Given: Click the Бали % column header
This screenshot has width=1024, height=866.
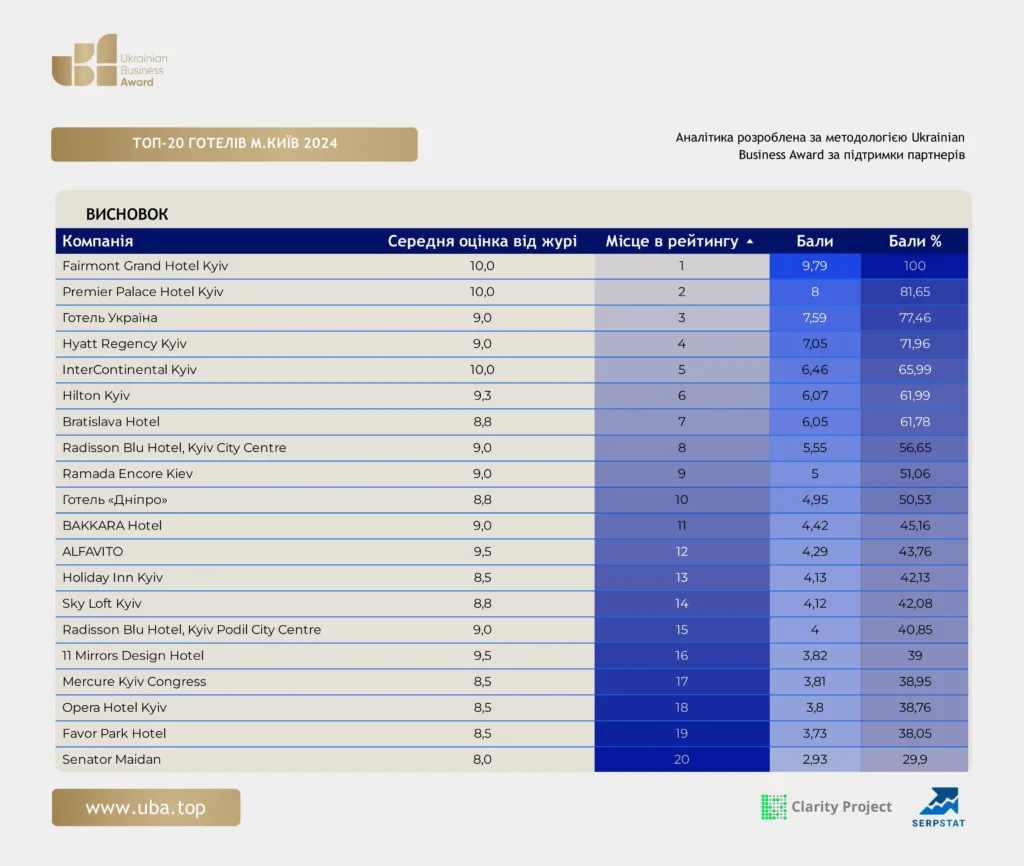Looking at the screenshot, I should point(914,241).
